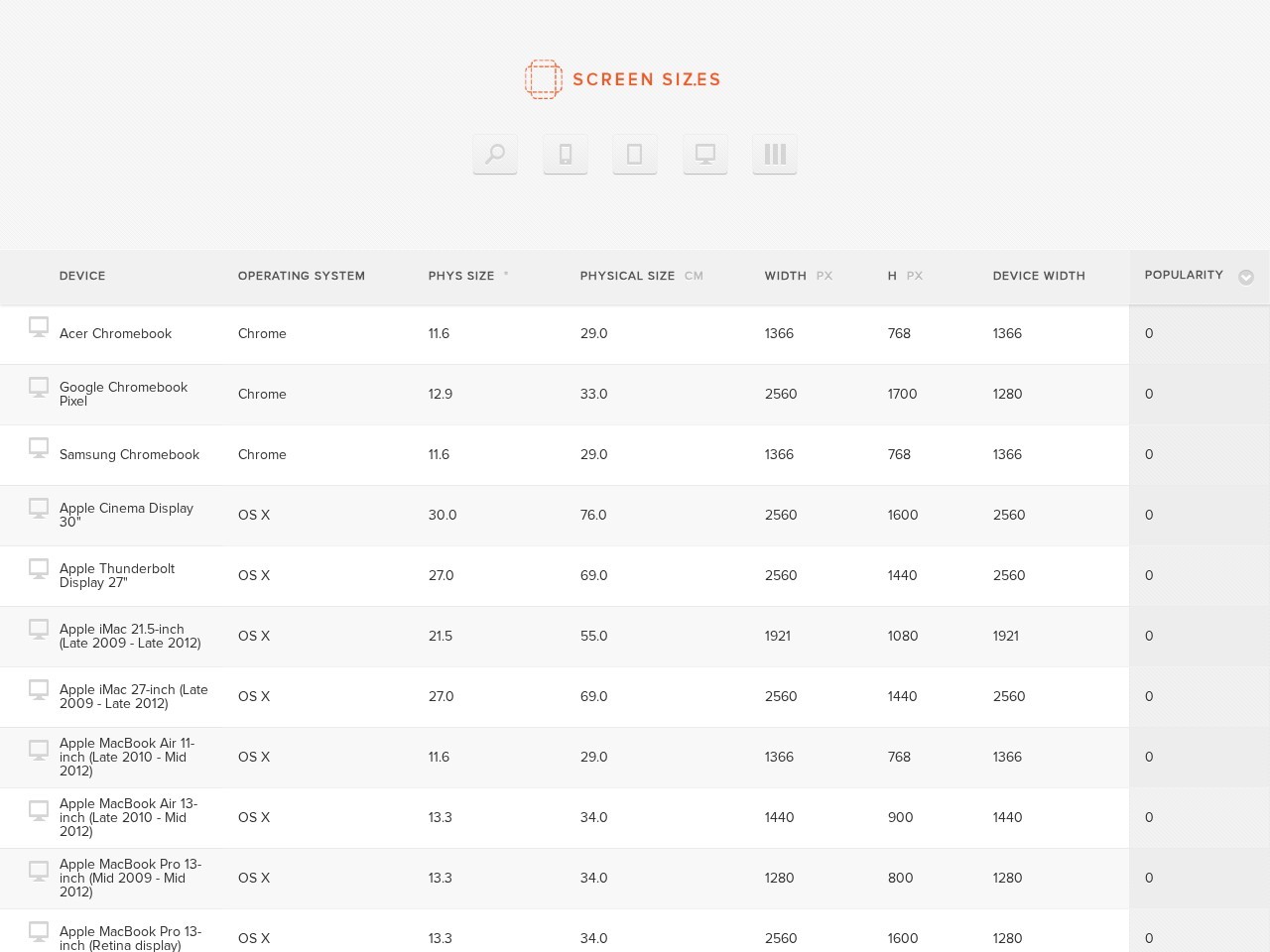Select Apple iMac 21.5-inch device name
Screen dimensions: 1270x952
coord(130,636)
